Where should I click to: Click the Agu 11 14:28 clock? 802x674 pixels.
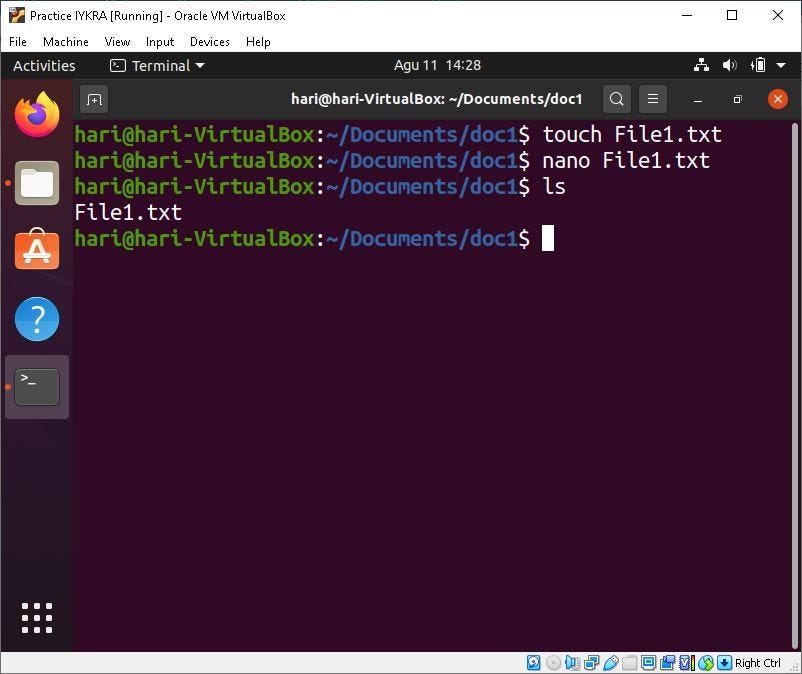pos(440,64)
